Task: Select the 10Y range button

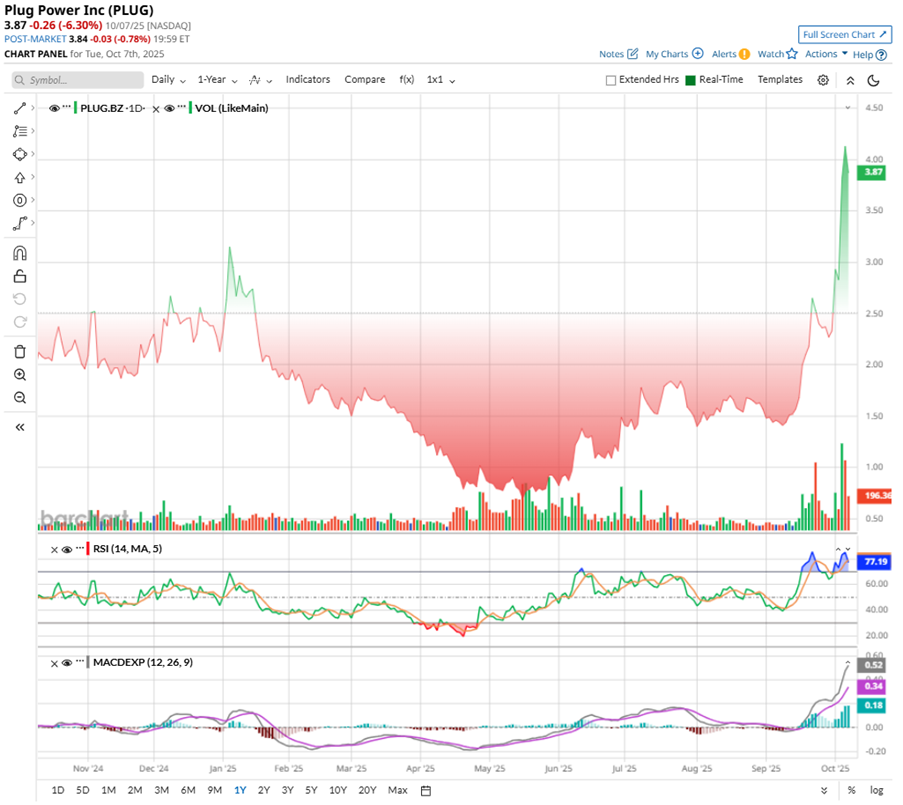Action: pyautogui.click(x=337, y=791)
